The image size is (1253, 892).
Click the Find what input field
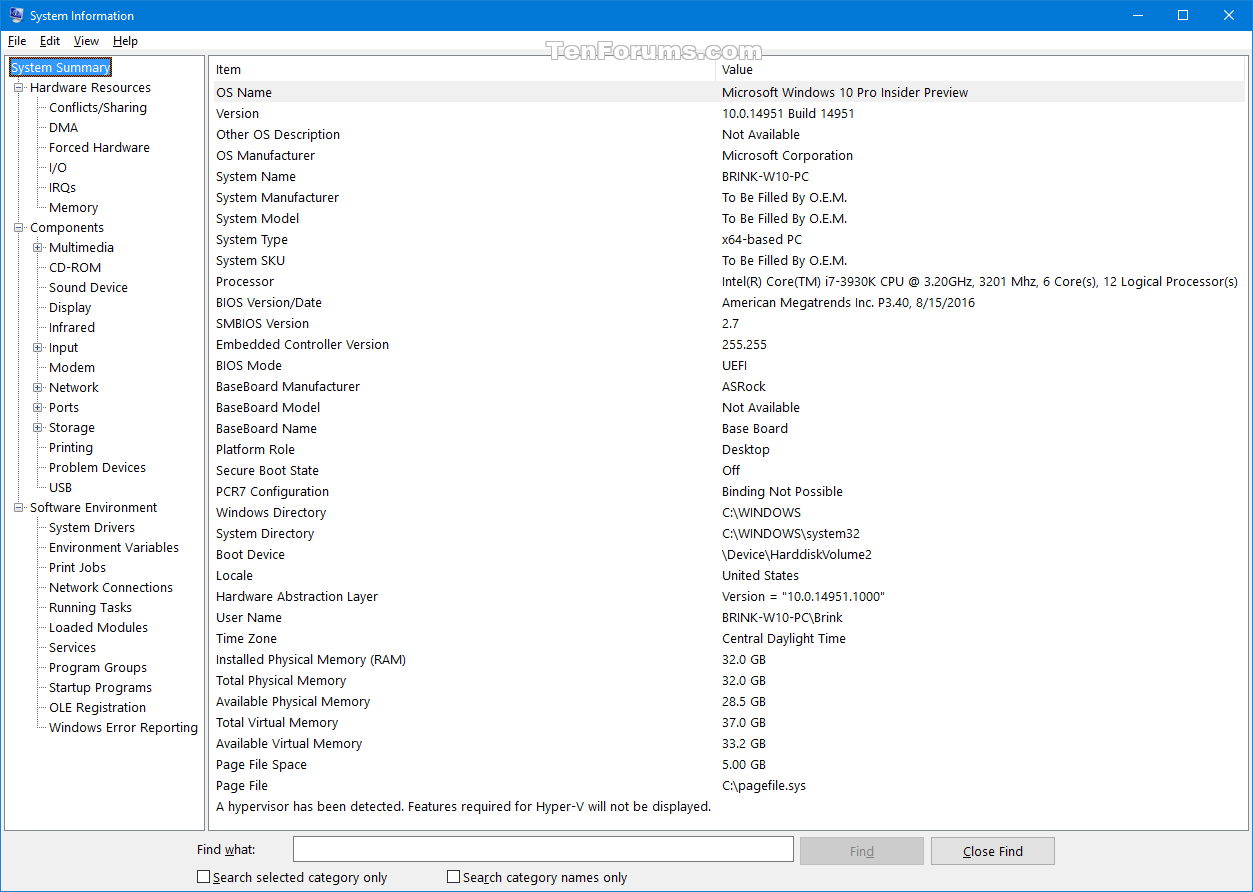click(543, 849)
